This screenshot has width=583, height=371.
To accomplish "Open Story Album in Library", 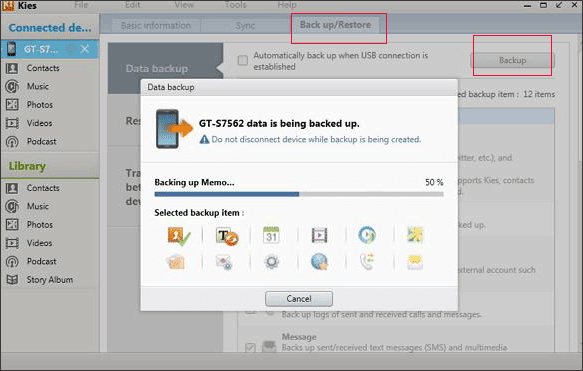I will click(49, 280).
